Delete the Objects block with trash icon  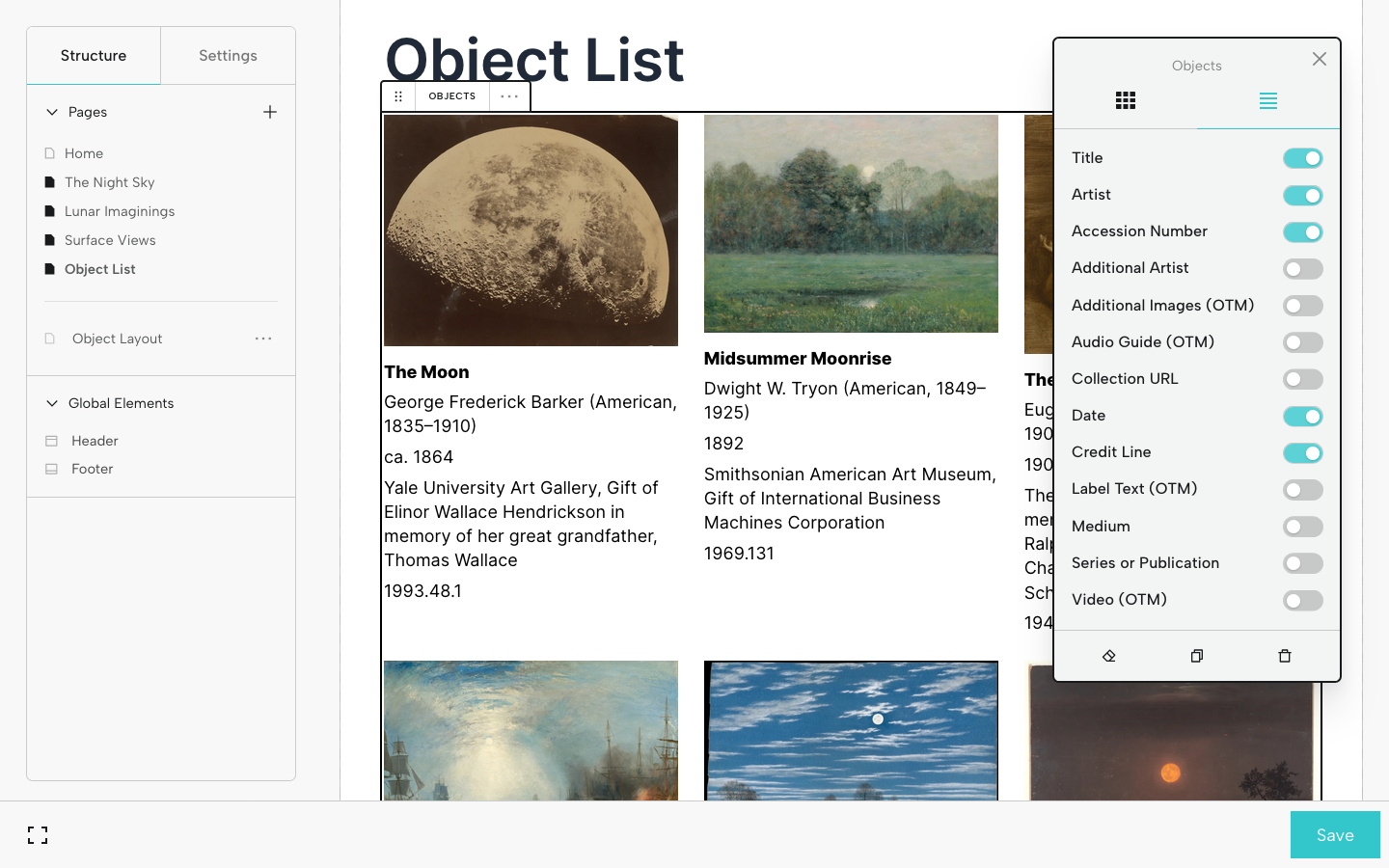[x=1285, y=656]
